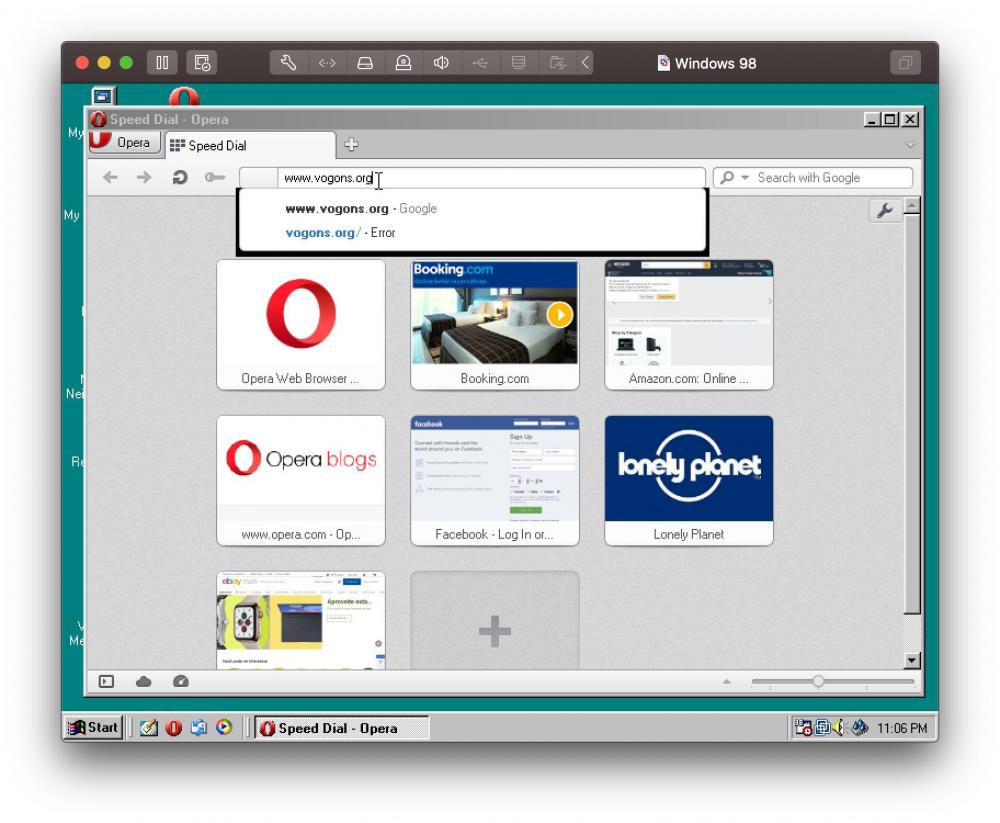Click the forward navigation arrow
This screenshot has width=1000, height=823.
pos(144,178)
